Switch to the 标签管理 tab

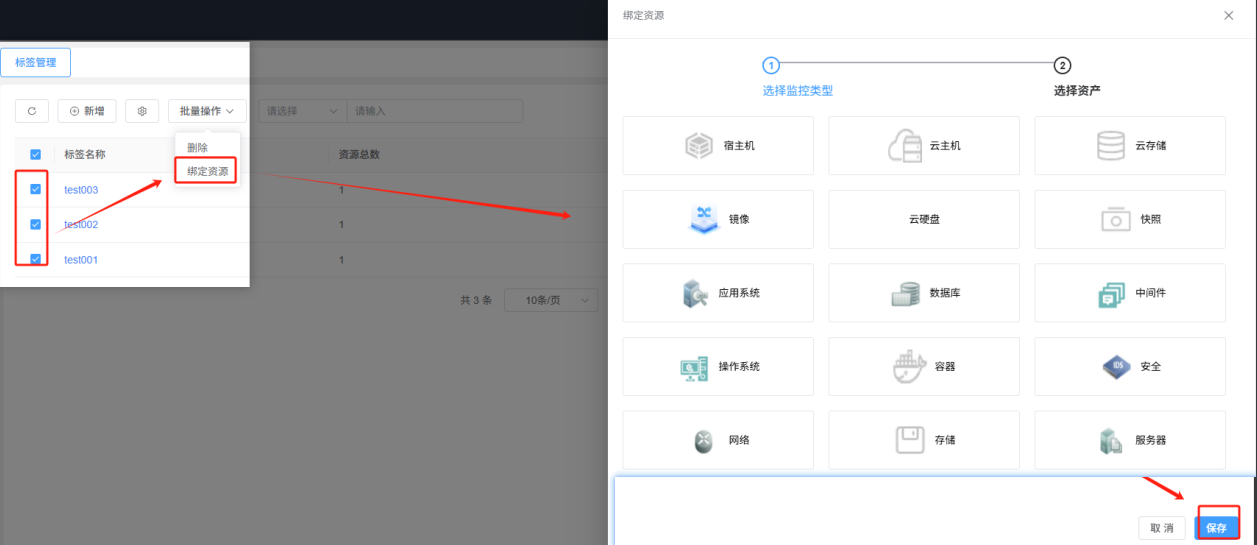click(36, 62)
